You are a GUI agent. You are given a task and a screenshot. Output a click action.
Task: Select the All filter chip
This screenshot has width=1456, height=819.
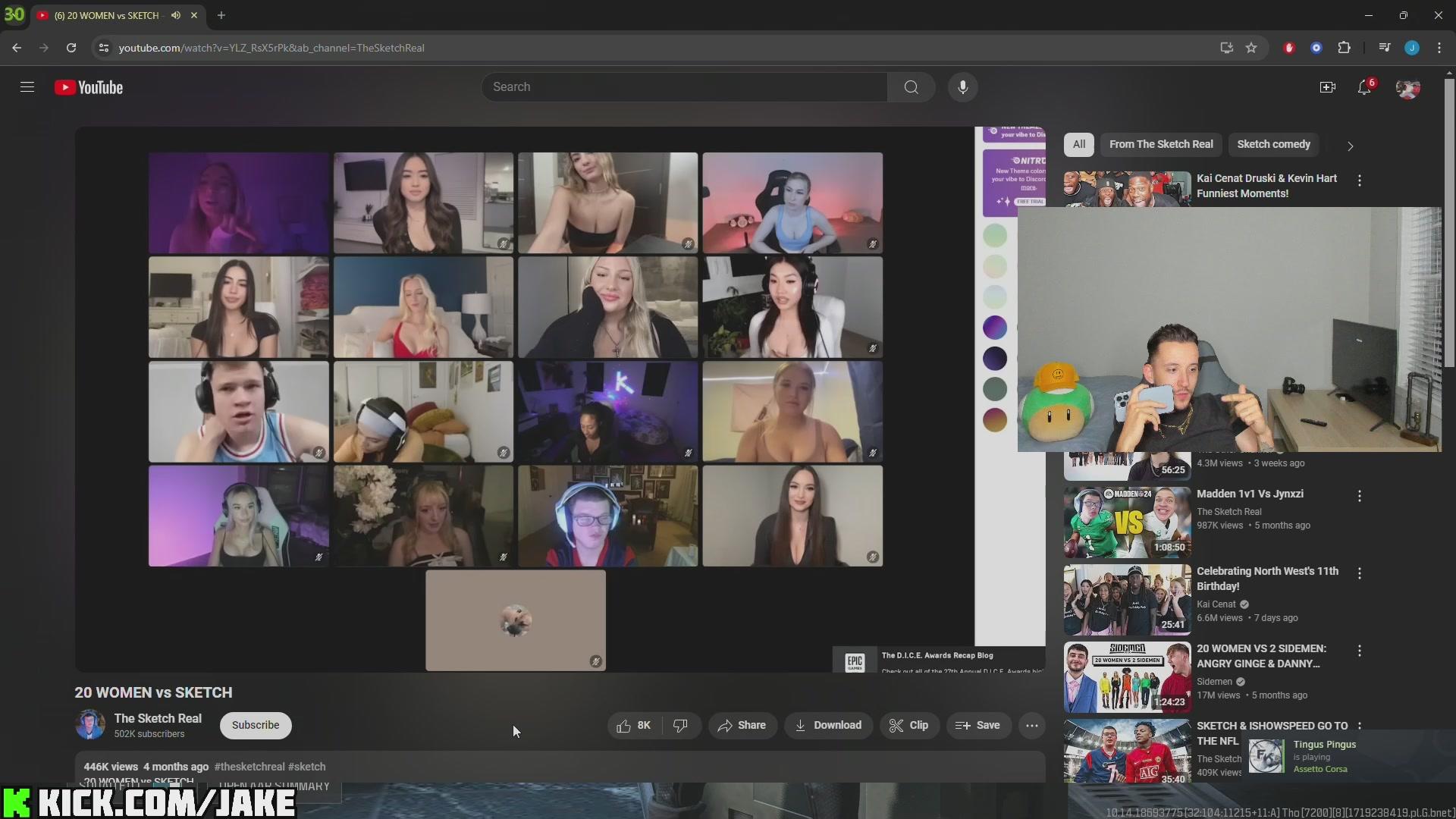pyautogui.click(x=1078, y=144)
